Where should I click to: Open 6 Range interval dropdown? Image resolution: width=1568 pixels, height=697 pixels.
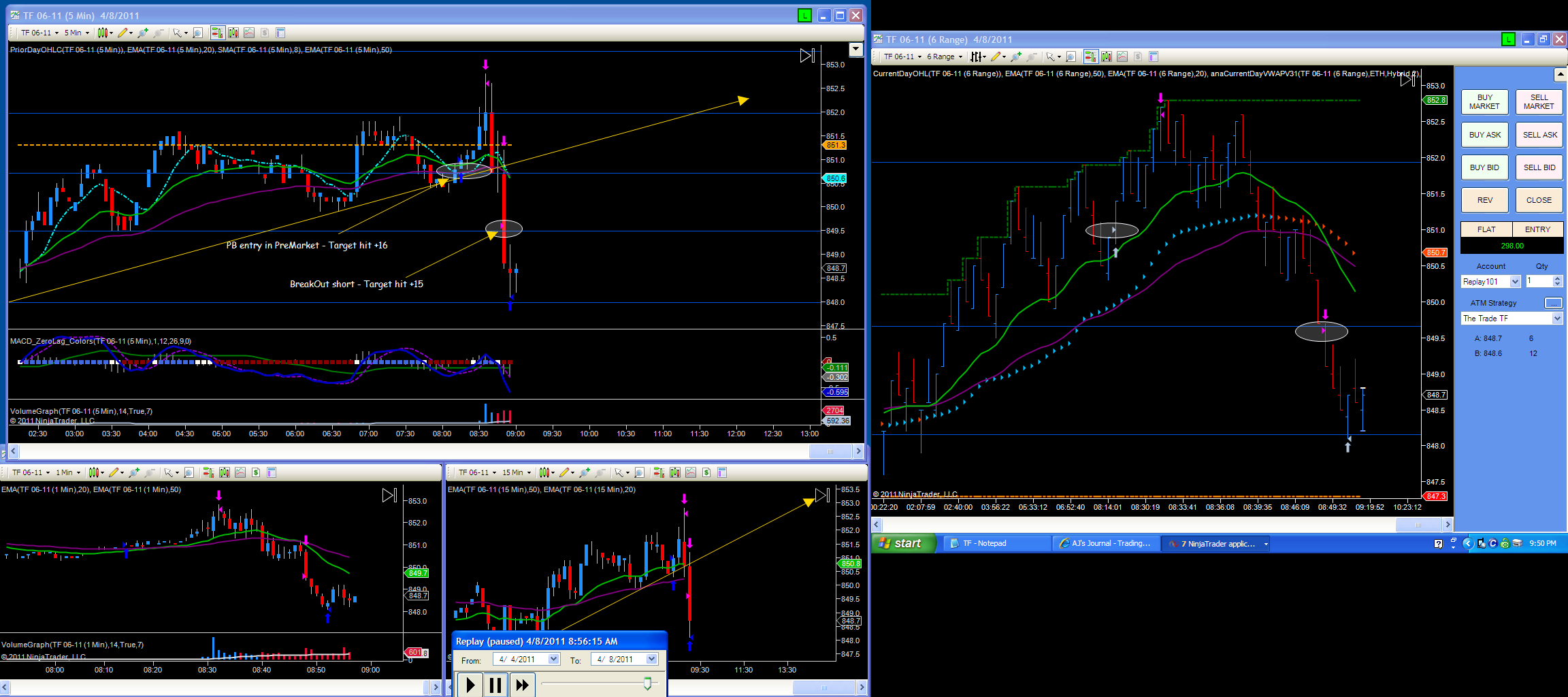945,56
